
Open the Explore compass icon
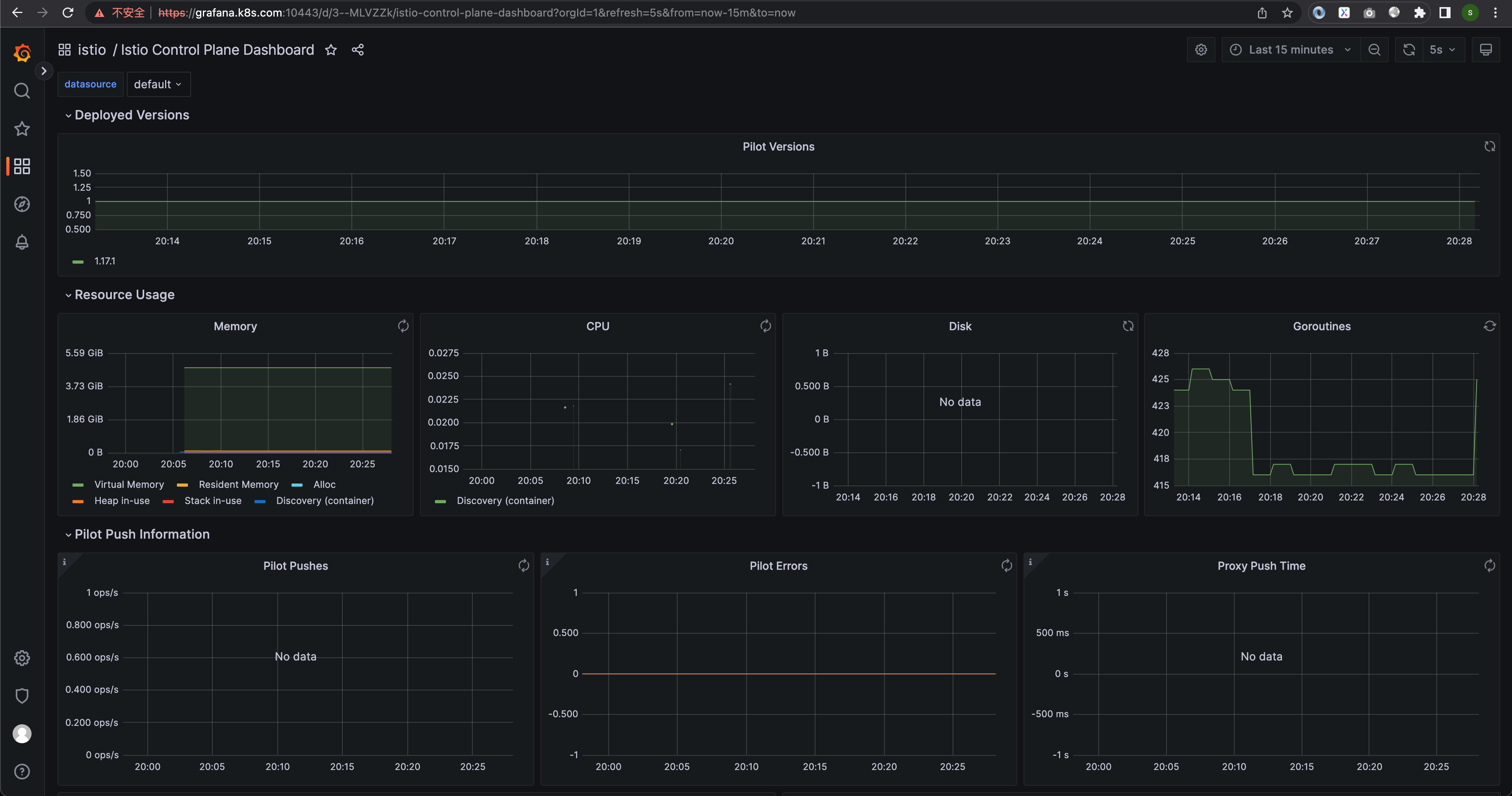tap(22, 204)
